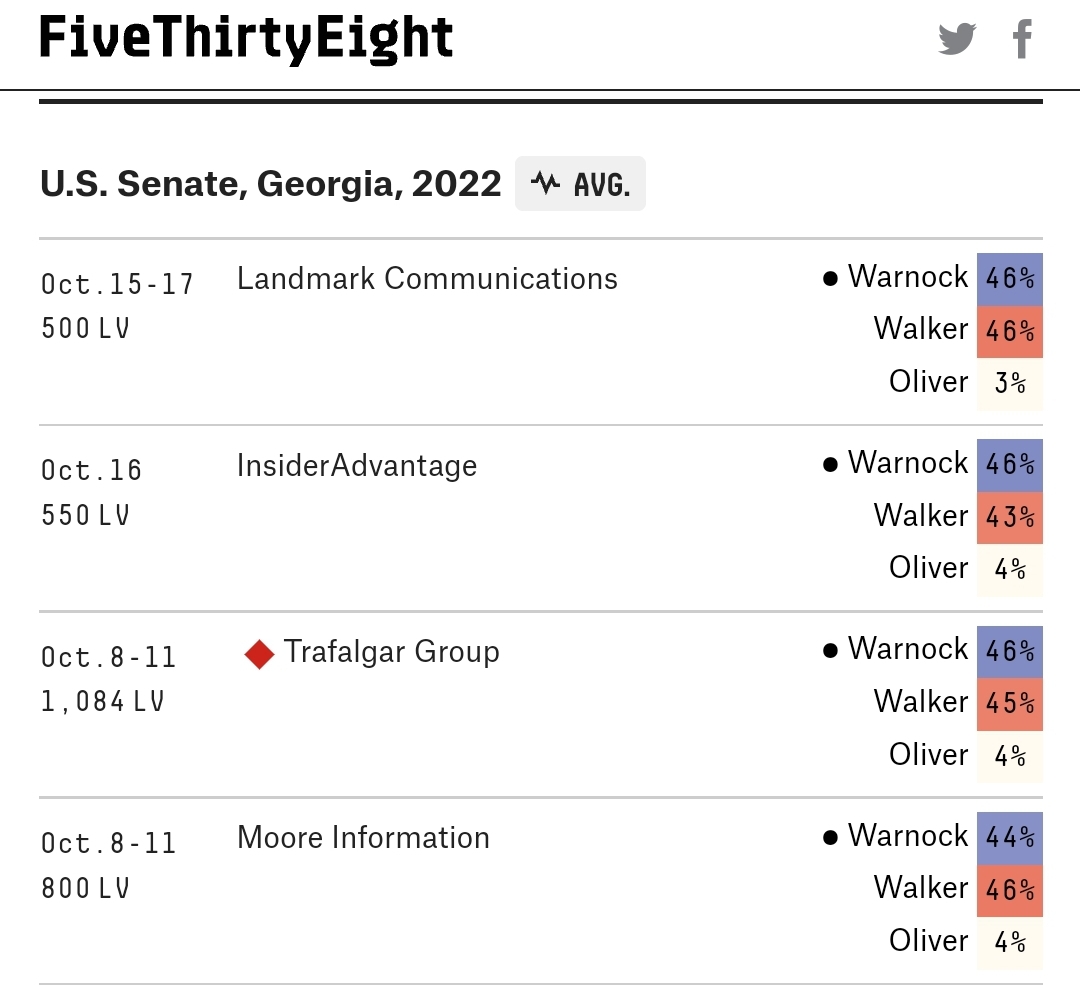The height and width of the screenshot is (985, 1080).
Task: Open the Twitter share icon
Action: [x=957, y=39]
